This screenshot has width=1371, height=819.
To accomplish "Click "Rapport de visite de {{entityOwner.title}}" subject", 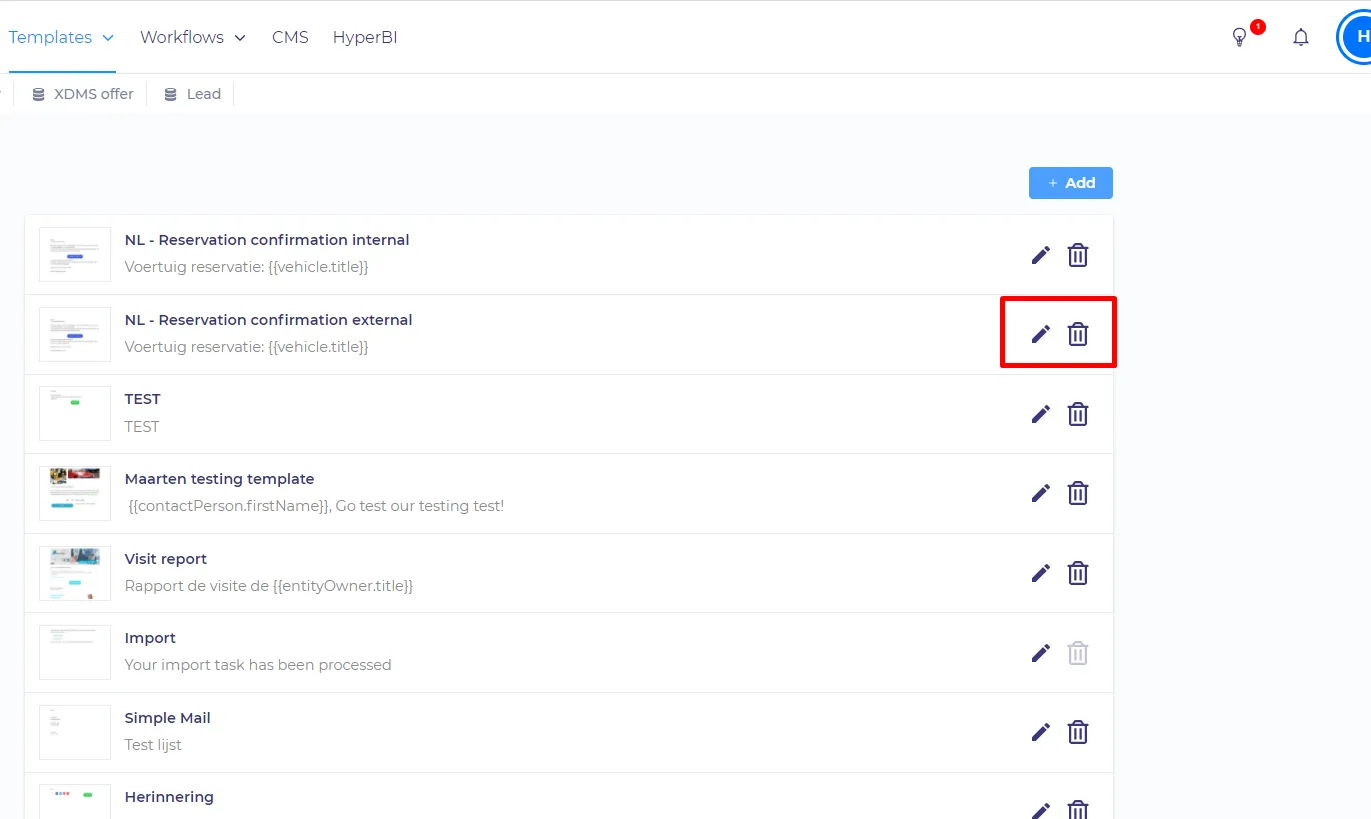I will point(269,586).
